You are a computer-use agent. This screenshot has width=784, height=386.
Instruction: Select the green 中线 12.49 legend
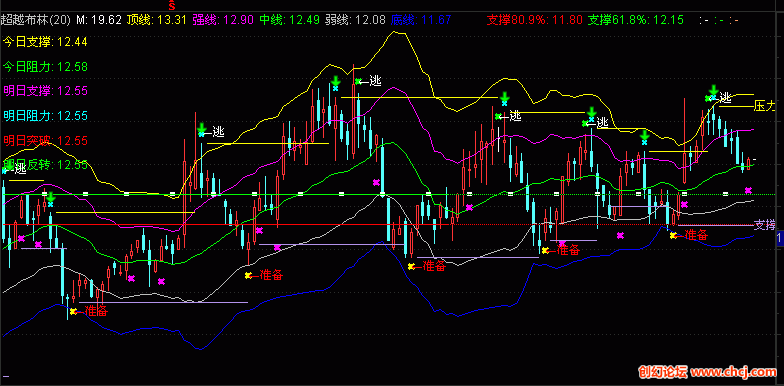coord(289,20)
